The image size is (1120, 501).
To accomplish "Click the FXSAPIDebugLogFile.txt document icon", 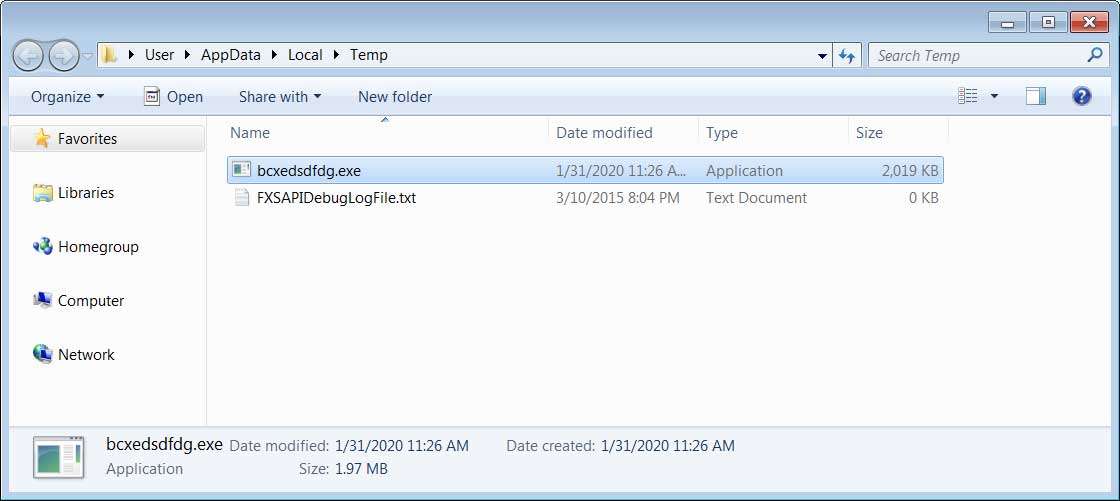I will pyautogui.click(x=241, y=198).
